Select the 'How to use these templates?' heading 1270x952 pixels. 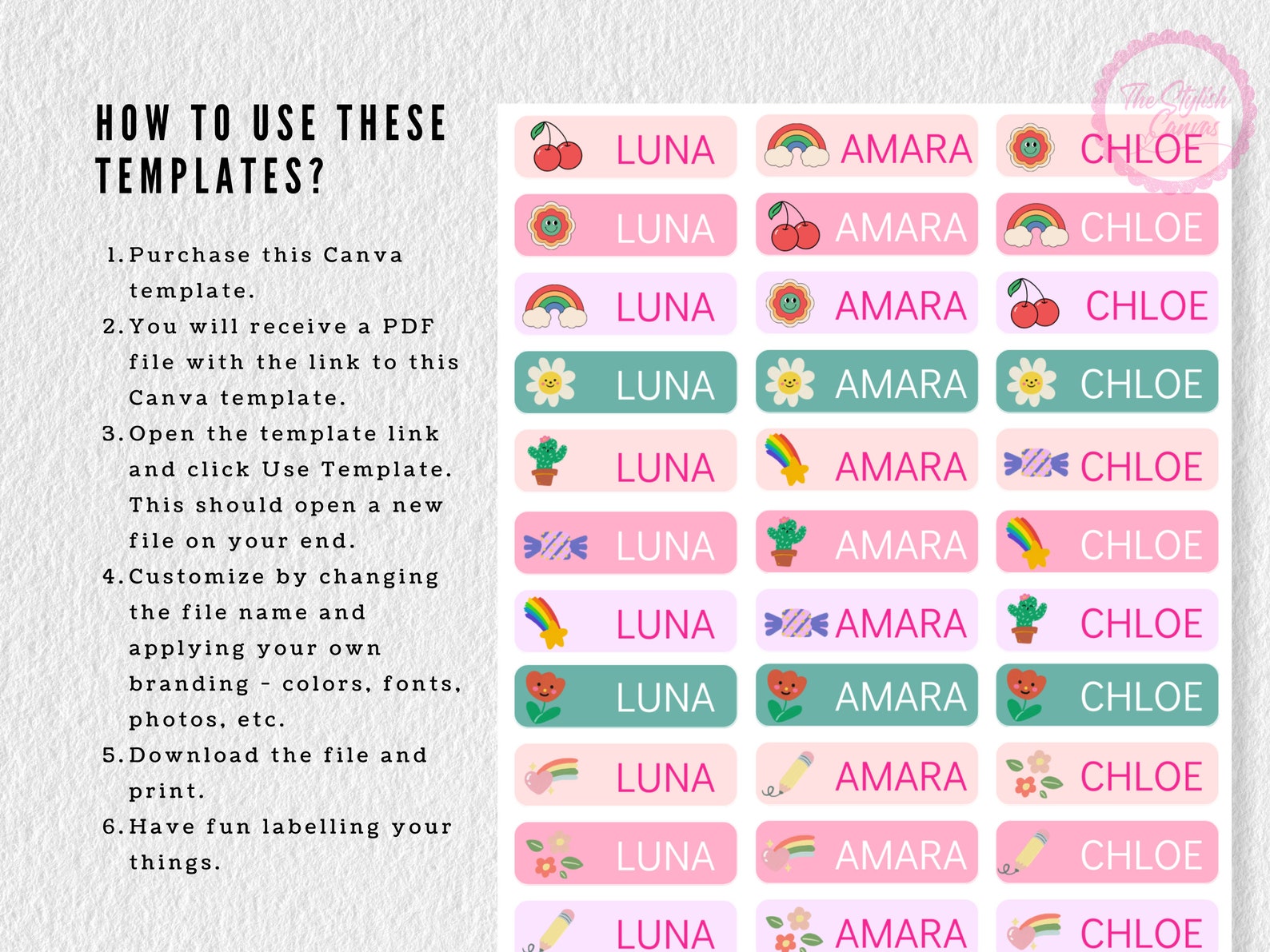pyautogui.click(x=271, y=149)
